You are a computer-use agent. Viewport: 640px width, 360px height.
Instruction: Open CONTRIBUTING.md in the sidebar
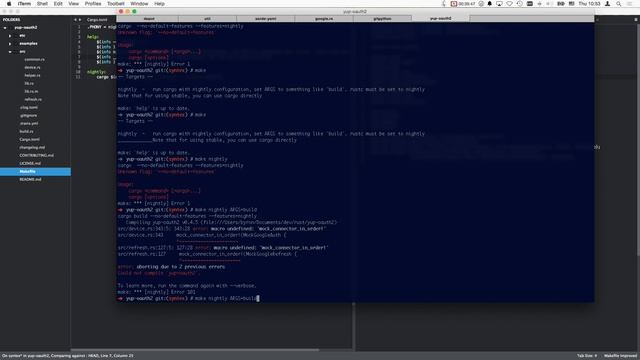pos(36,156)
